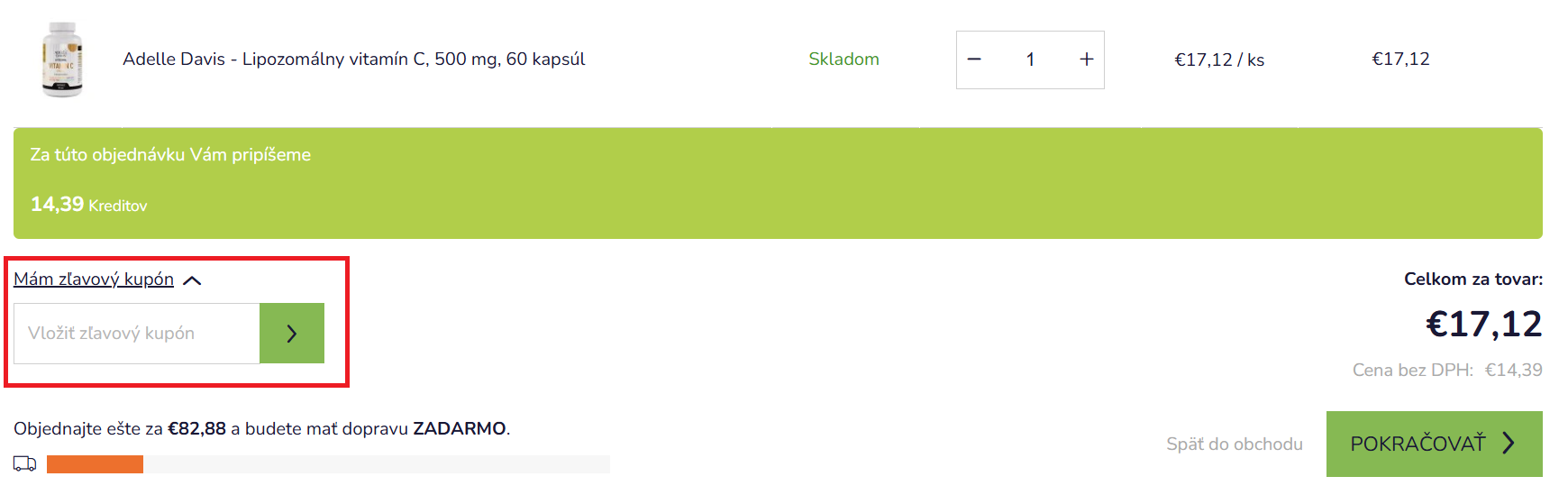Click the vitamin C product thumbnail image

point(62,60)
